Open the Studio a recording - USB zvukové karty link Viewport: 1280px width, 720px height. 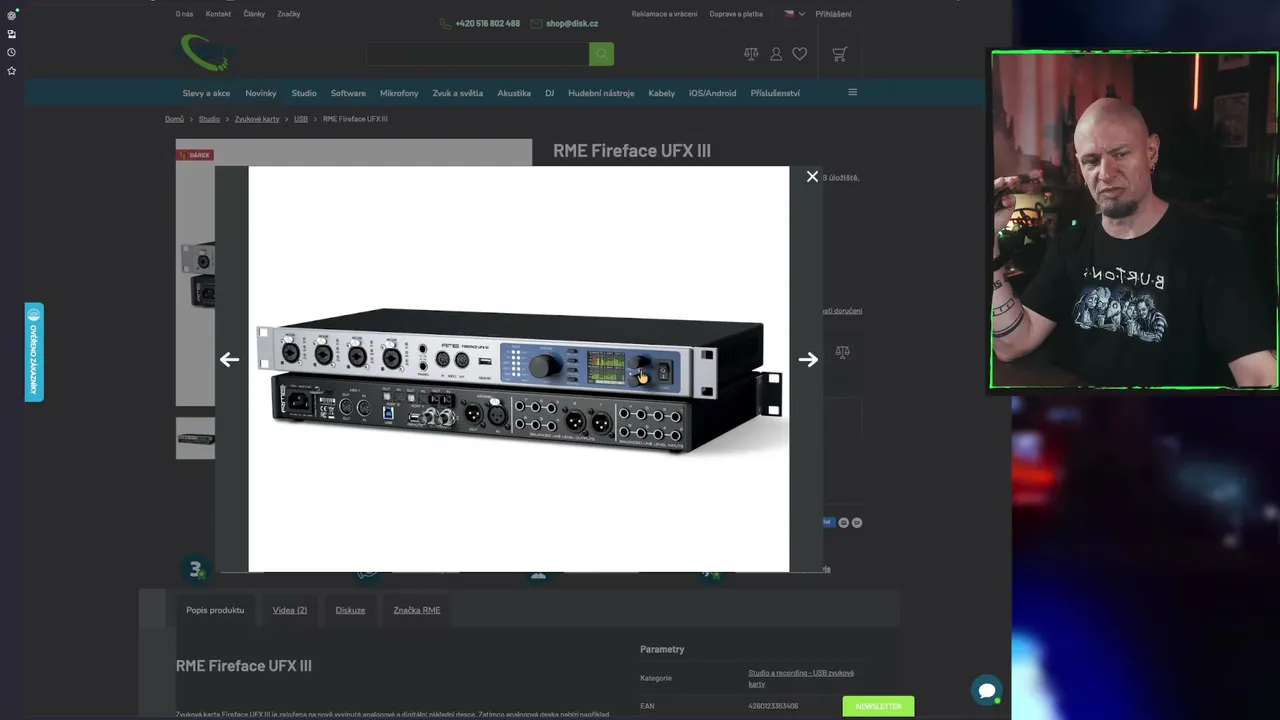click(801, 678)
